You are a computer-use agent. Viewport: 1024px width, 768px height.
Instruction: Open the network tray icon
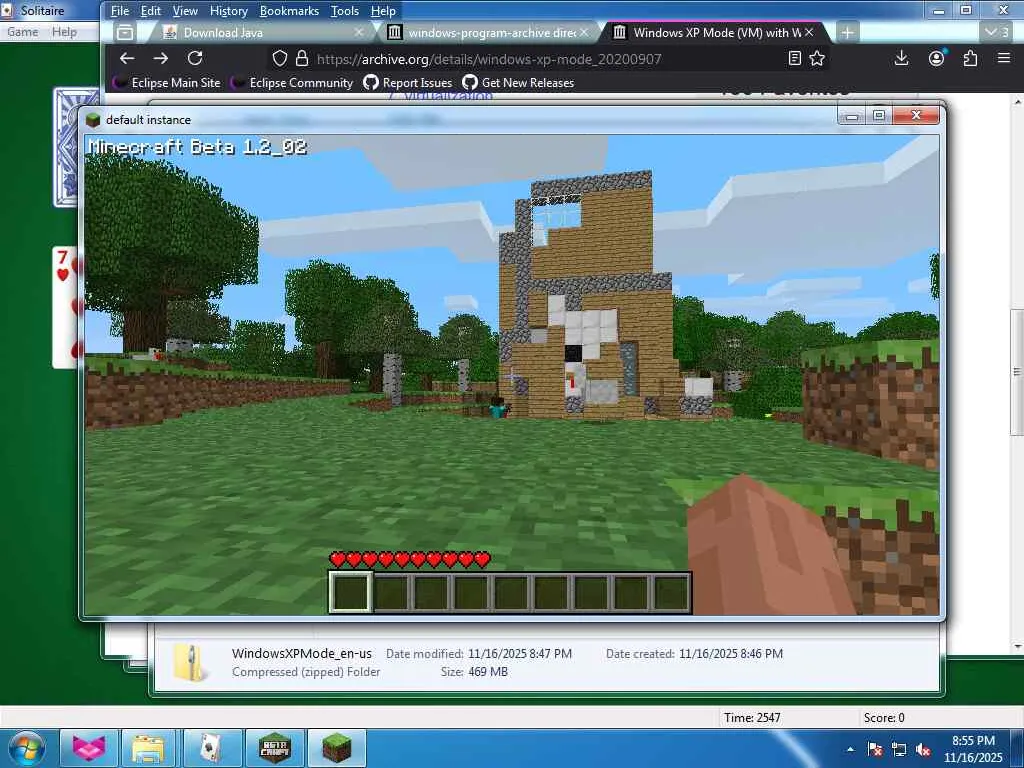pyautogui.click(x=899, y=750)
